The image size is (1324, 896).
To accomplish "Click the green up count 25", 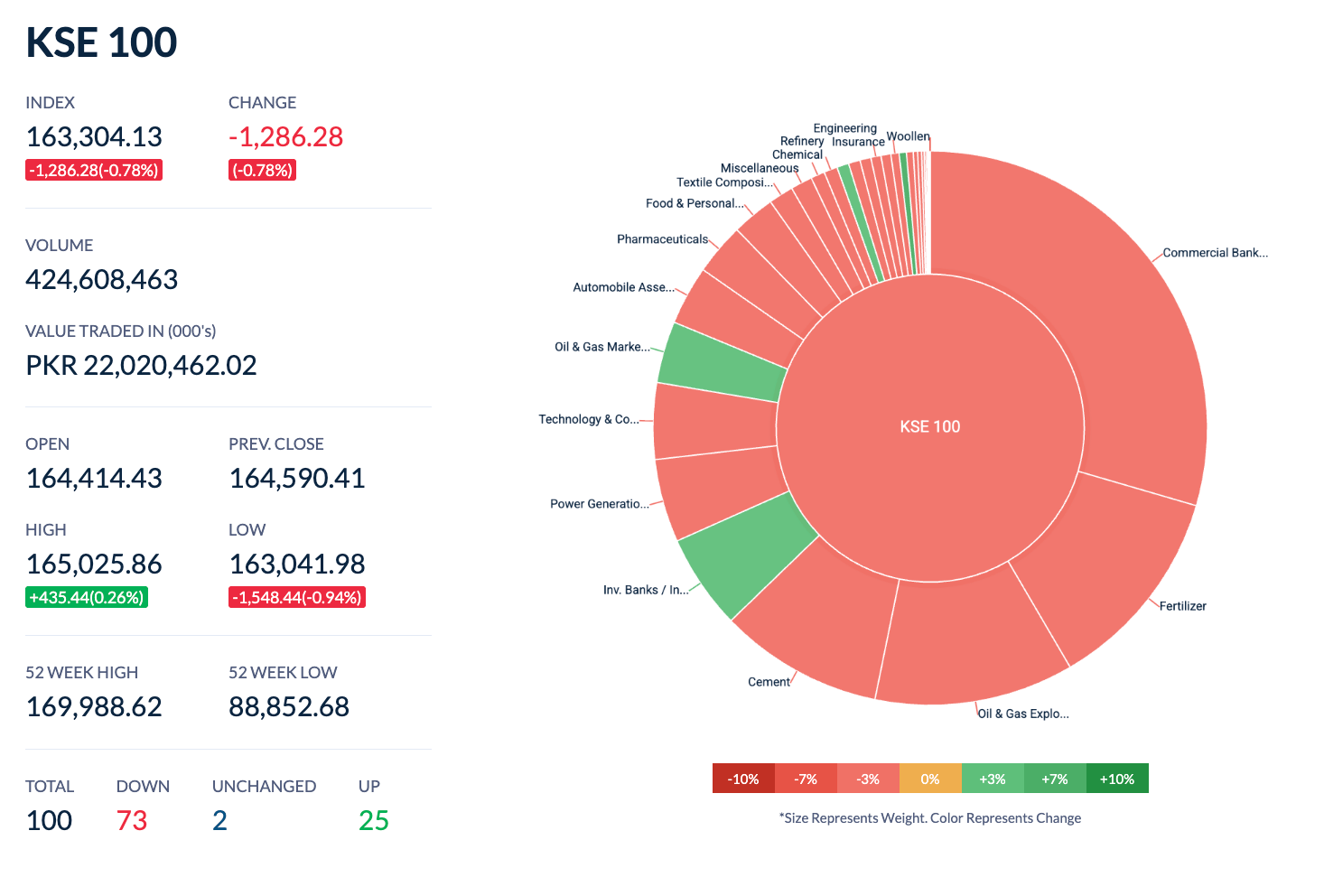I will [374, 820].
